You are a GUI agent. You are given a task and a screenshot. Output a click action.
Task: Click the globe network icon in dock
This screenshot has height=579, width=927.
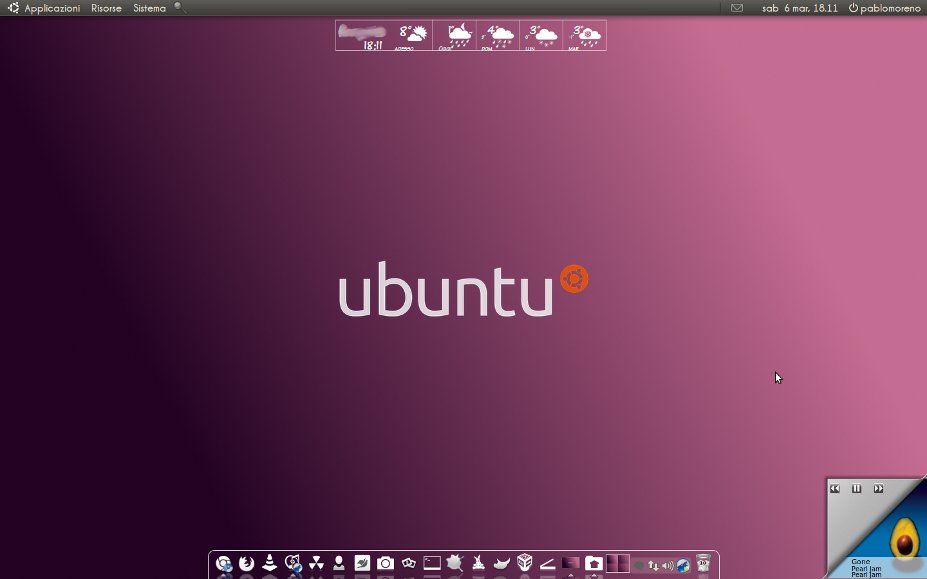click(683, 565)
